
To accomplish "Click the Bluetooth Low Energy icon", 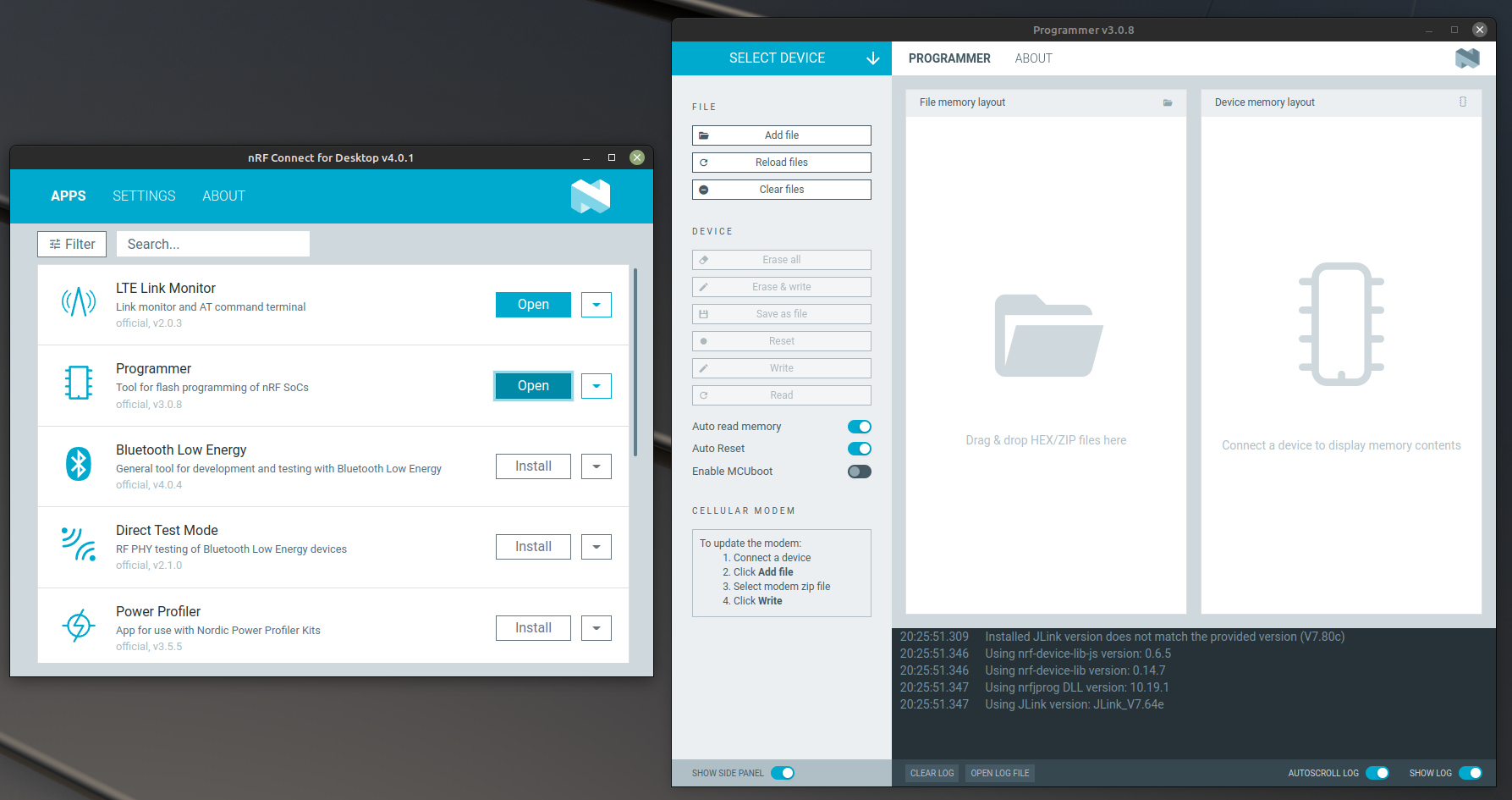I will 79,464.
